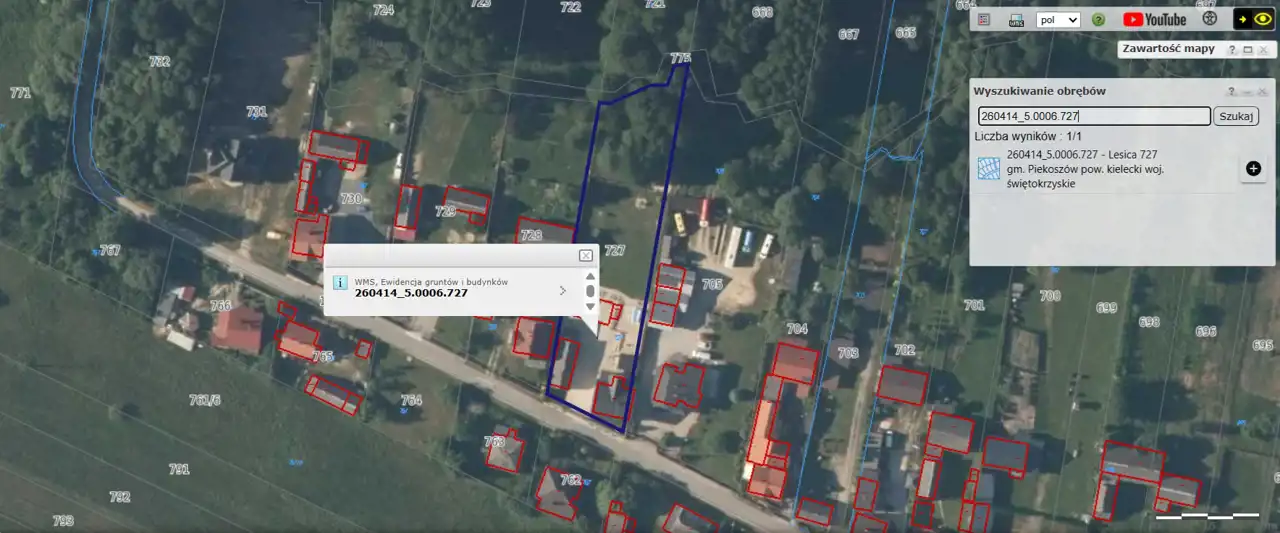Open help for Zawartość mapy panel
The width and height of the screenshot is (1280, 533).
pyautogui.click(x=1233, y=50)
